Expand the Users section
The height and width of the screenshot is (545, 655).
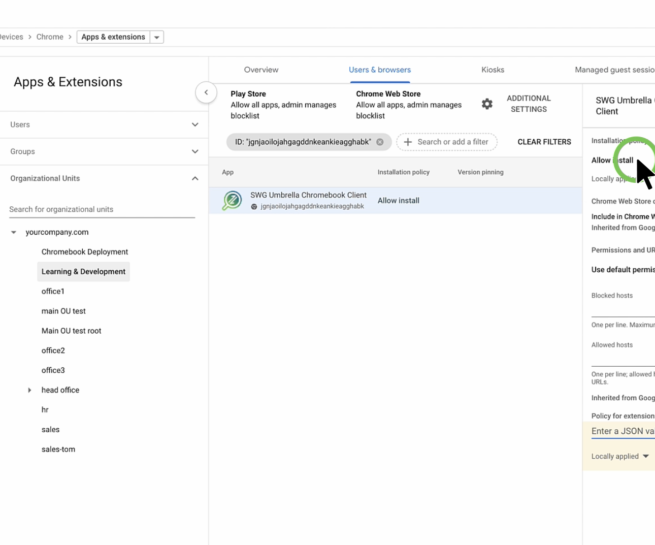coord(195,125)
